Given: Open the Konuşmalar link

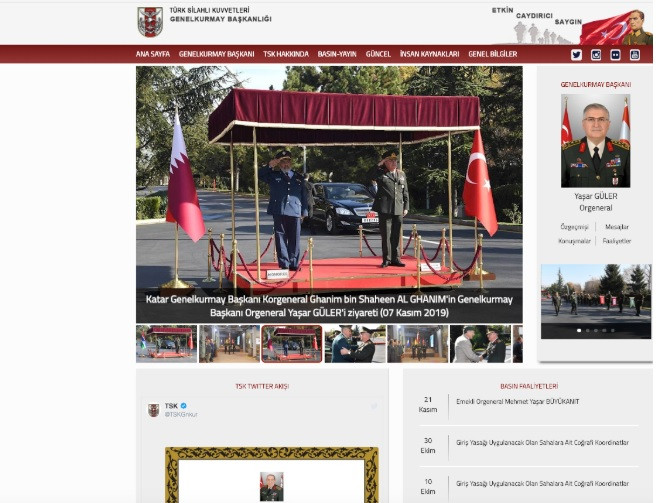Looking at the screenshot, I should pyautogui.click(x=574, y=241).
